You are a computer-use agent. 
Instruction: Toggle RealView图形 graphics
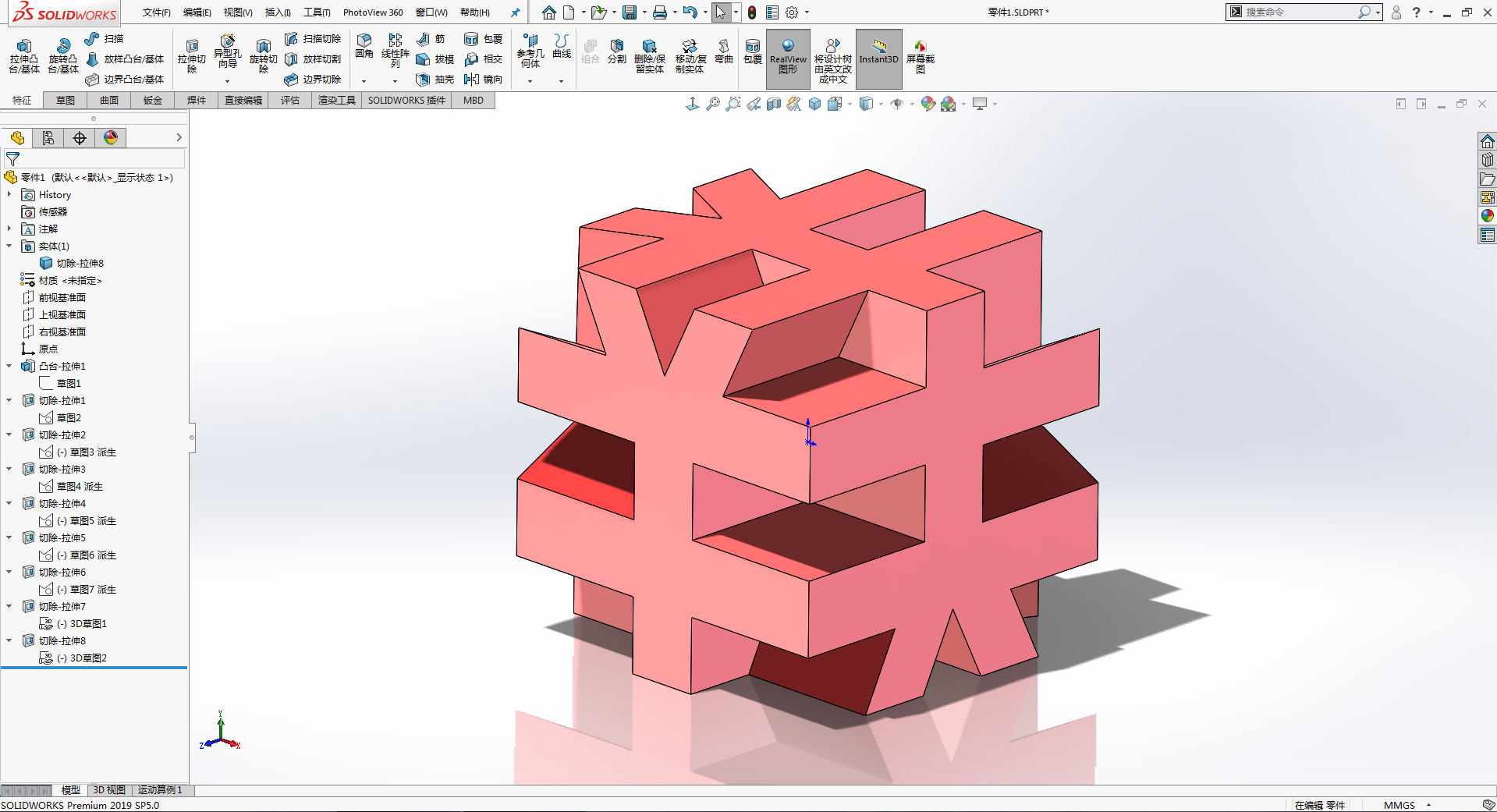(788, 58)
